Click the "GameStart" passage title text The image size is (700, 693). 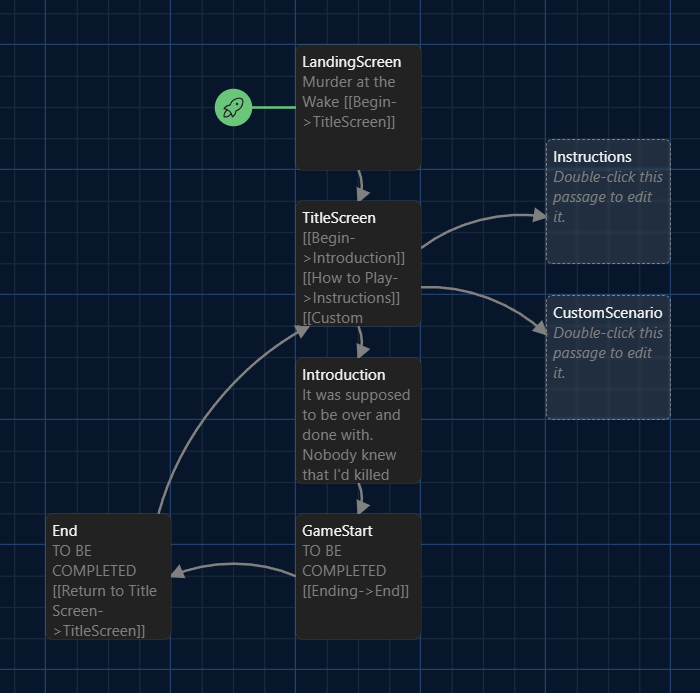(337, 531)
